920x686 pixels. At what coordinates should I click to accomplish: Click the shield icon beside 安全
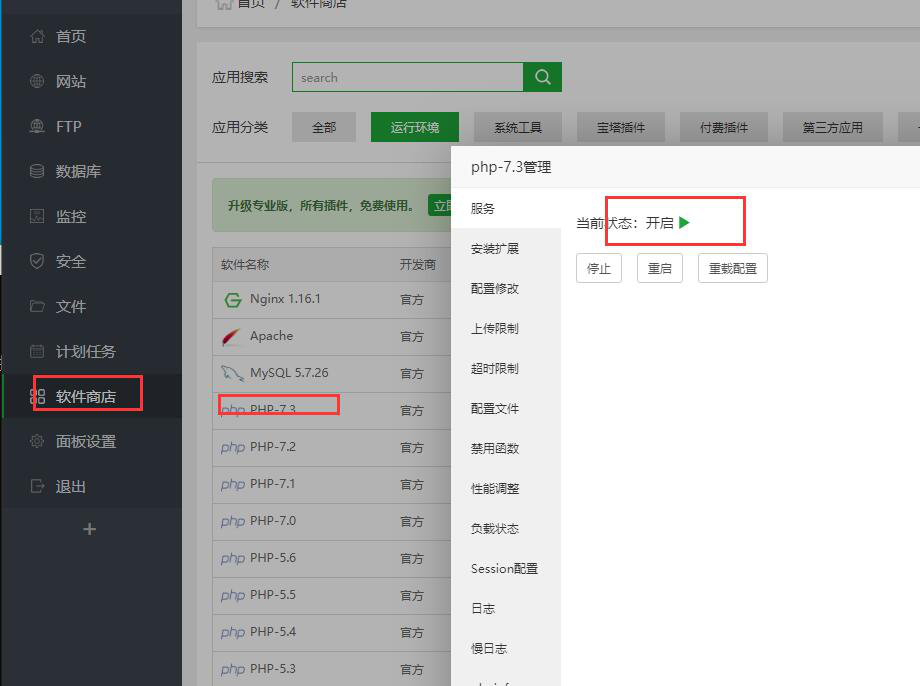point(37,261)
